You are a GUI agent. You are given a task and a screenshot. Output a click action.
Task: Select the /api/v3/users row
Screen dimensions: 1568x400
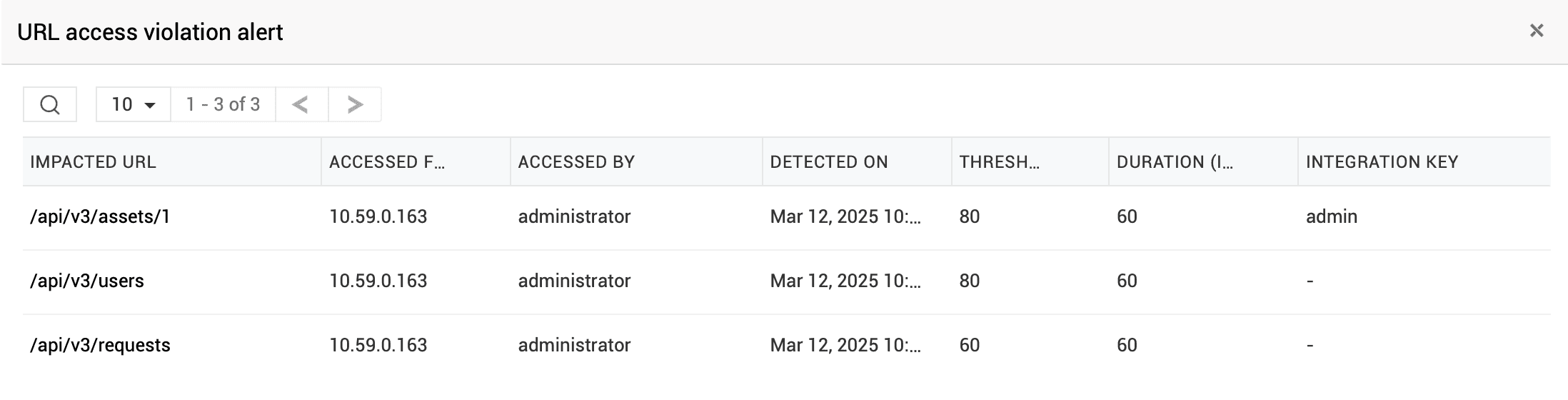coord(87,281)
